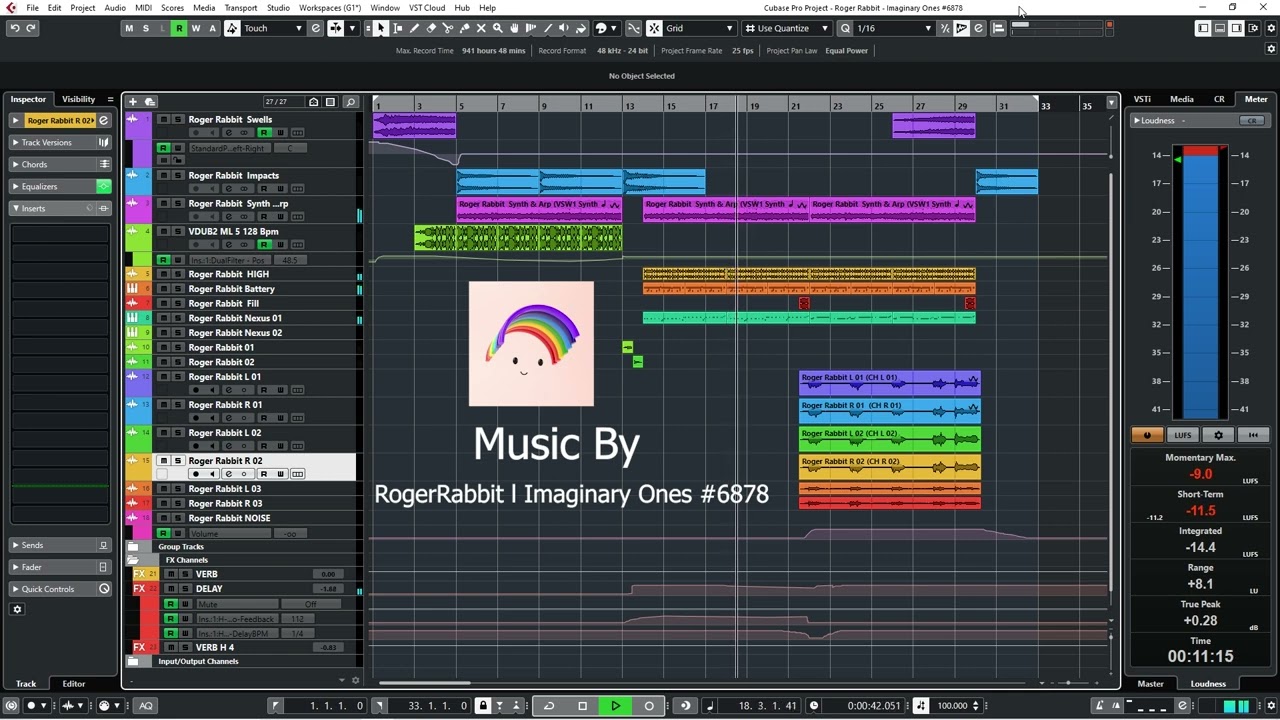This screenshot has width=1280, height=720.
Task: Click Add Track plus button
Action: pyautogui.click(x=133, y=102)
